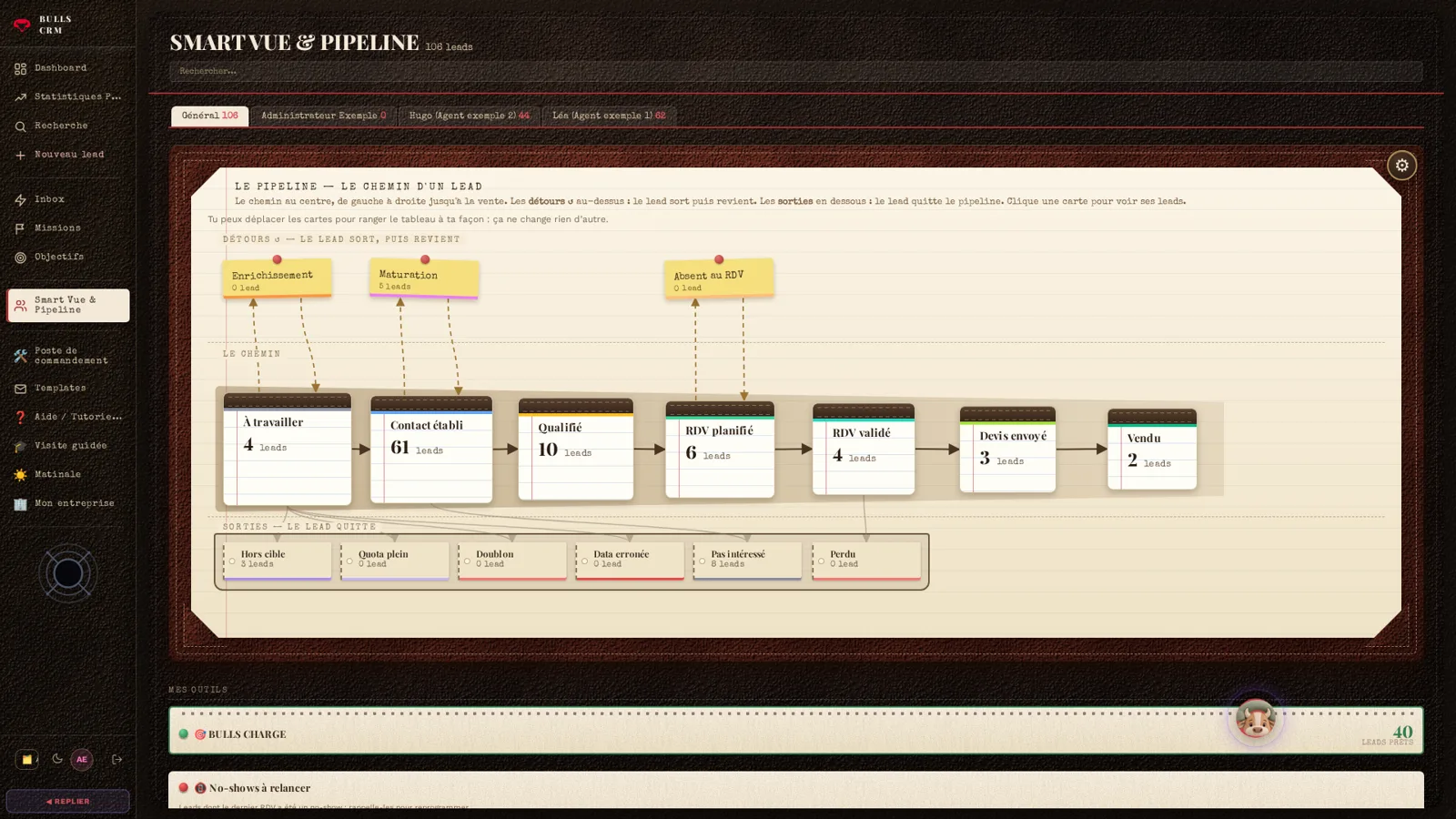Expand the No-shows à relancer panel
The width and height of the screenshot is (1456, 819).
(x=795, y=790)
